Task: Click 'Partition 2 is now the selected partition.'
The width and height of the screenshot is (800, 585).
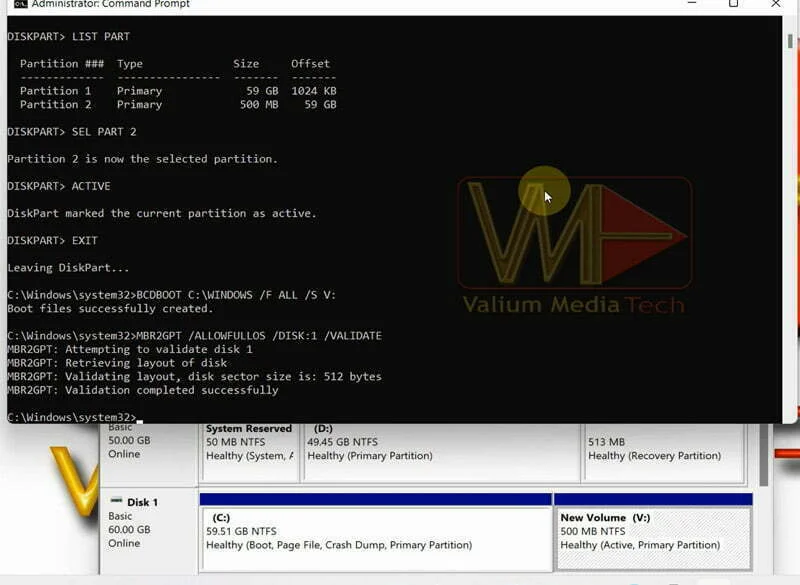Action: coord(142,159)
